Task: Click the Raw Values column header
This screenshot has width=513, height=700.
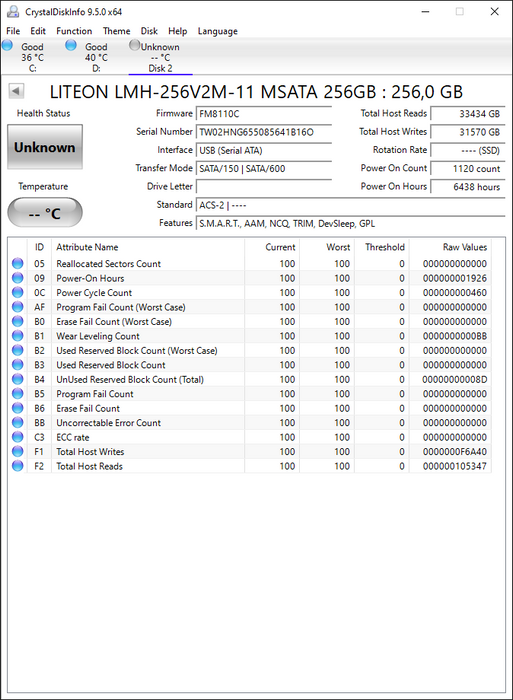Action: pyautogui.click(x=450, y=247)
